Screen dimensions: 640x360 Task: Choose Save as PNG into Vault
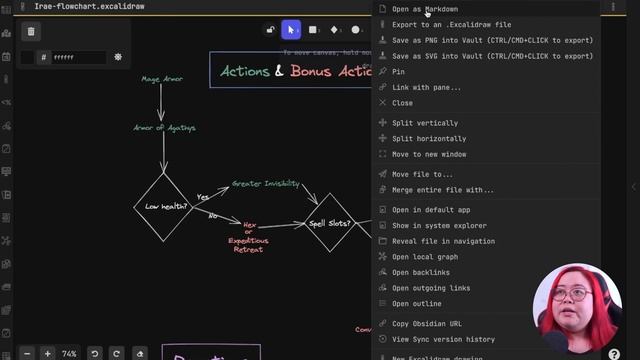486,40
